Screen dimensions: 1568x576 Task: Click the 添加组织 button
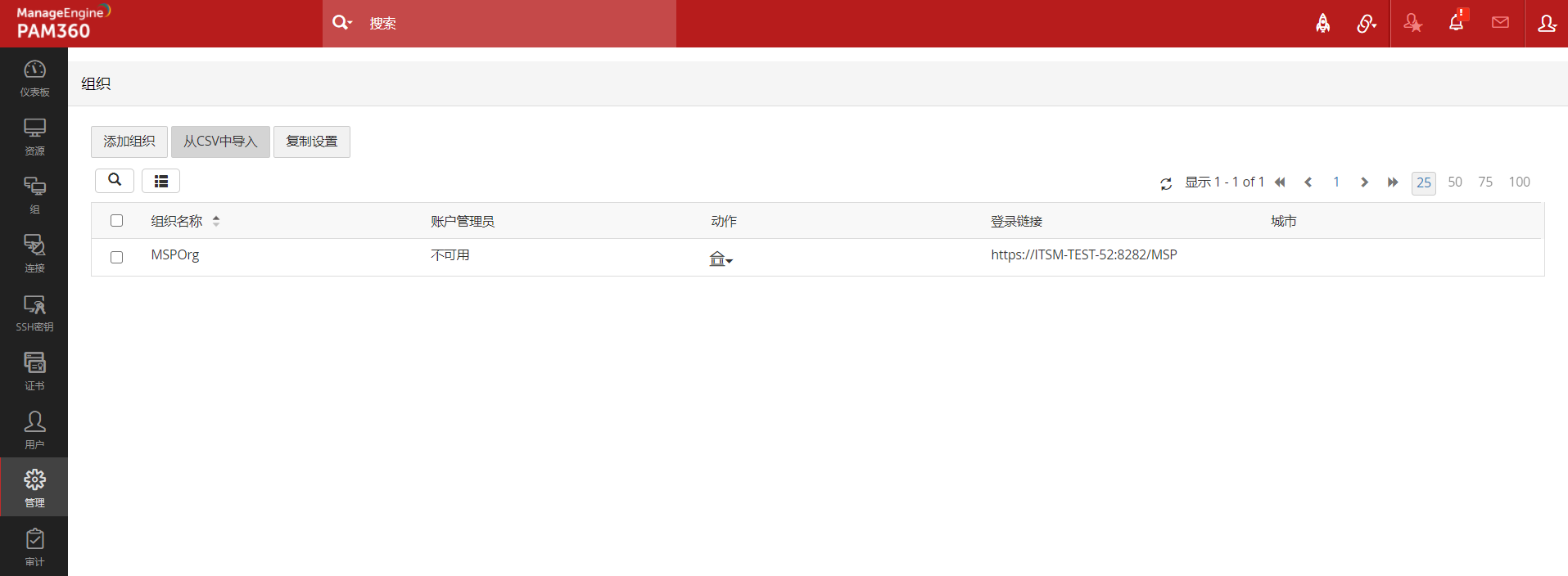(x=129, y=142)
